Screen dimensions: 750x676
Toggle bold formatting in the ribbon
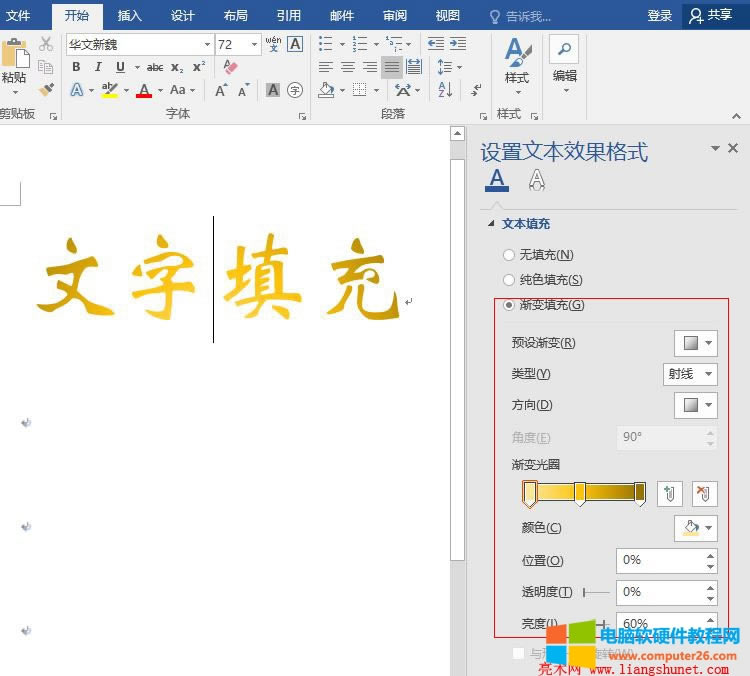point(76,67)
